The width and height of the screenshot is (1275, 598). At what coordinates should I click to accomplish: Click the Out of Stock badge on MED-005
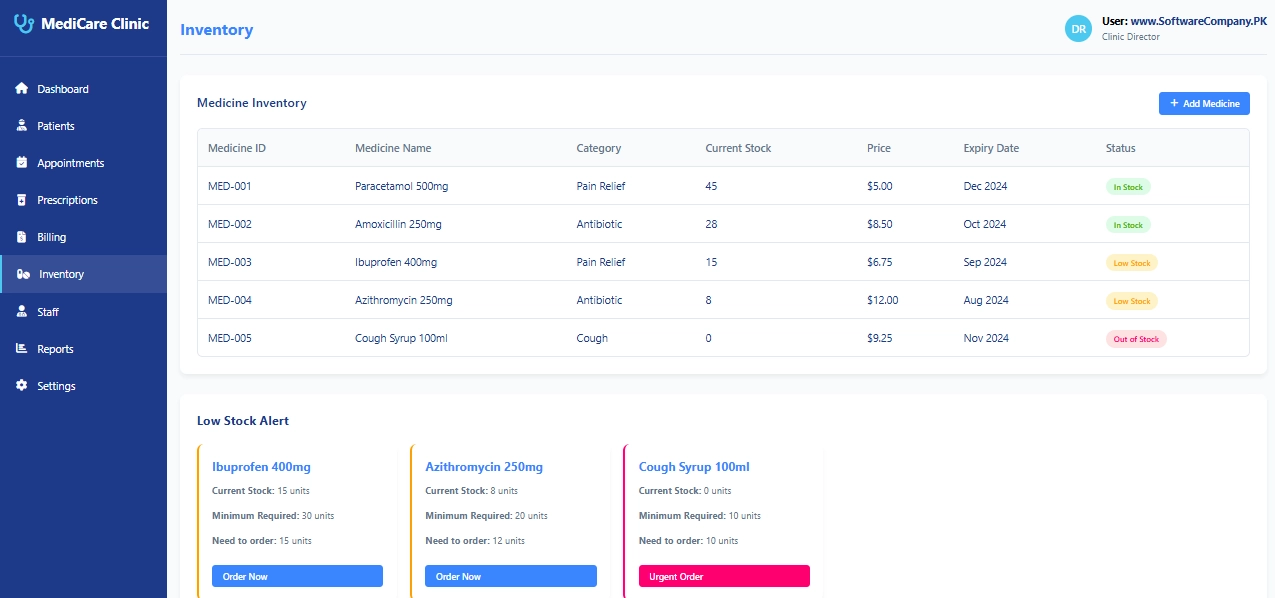tap(1136, 338)
